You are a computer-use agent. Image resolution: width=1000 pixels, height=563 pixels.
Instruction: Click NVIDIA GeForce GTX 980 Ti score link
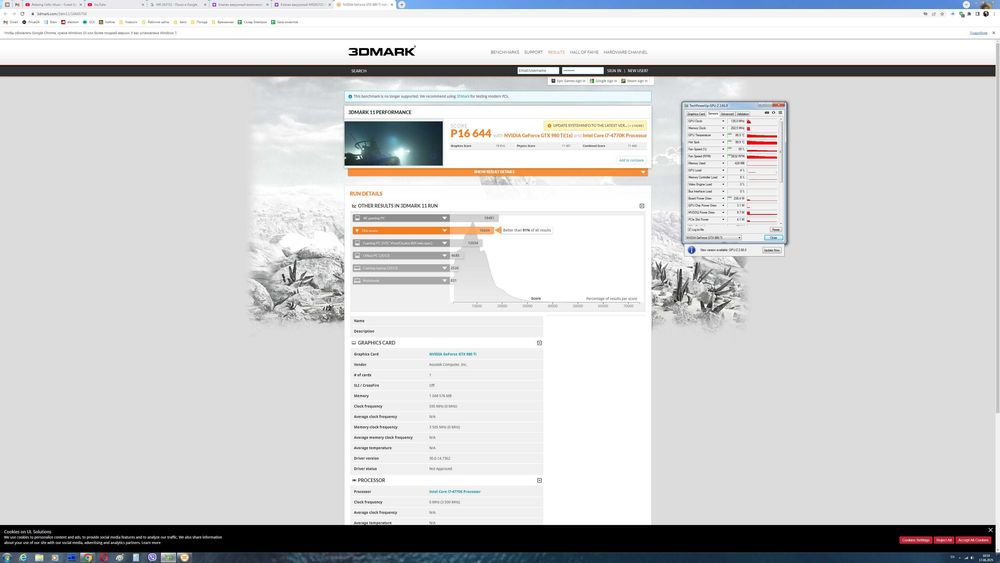pos(538,136)
